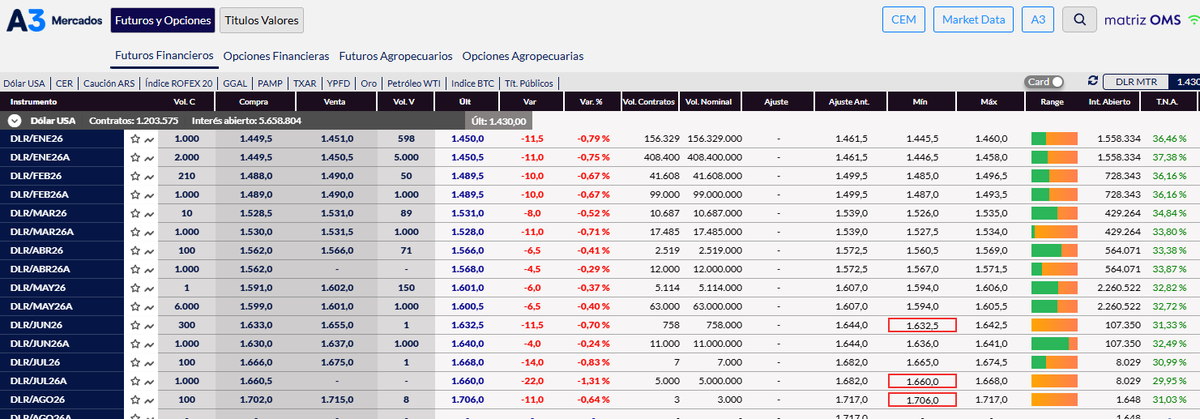Mark DLR/FEB26 as favorite with star
The height and width of the screenshot is (419, 1200).
134,176
